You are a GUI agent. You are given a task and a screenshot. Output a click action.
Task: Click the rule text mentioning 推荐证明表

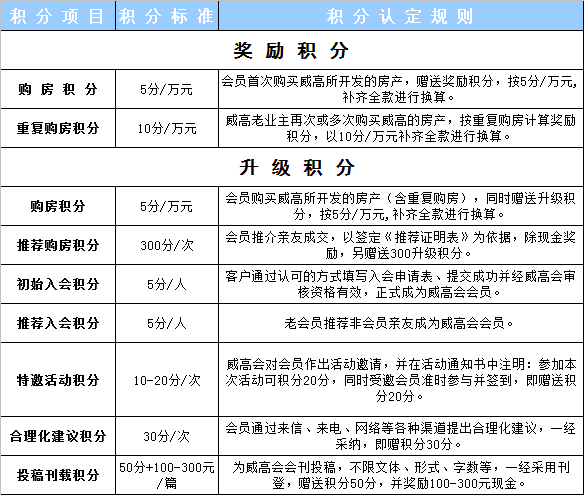tap(400, 245)
